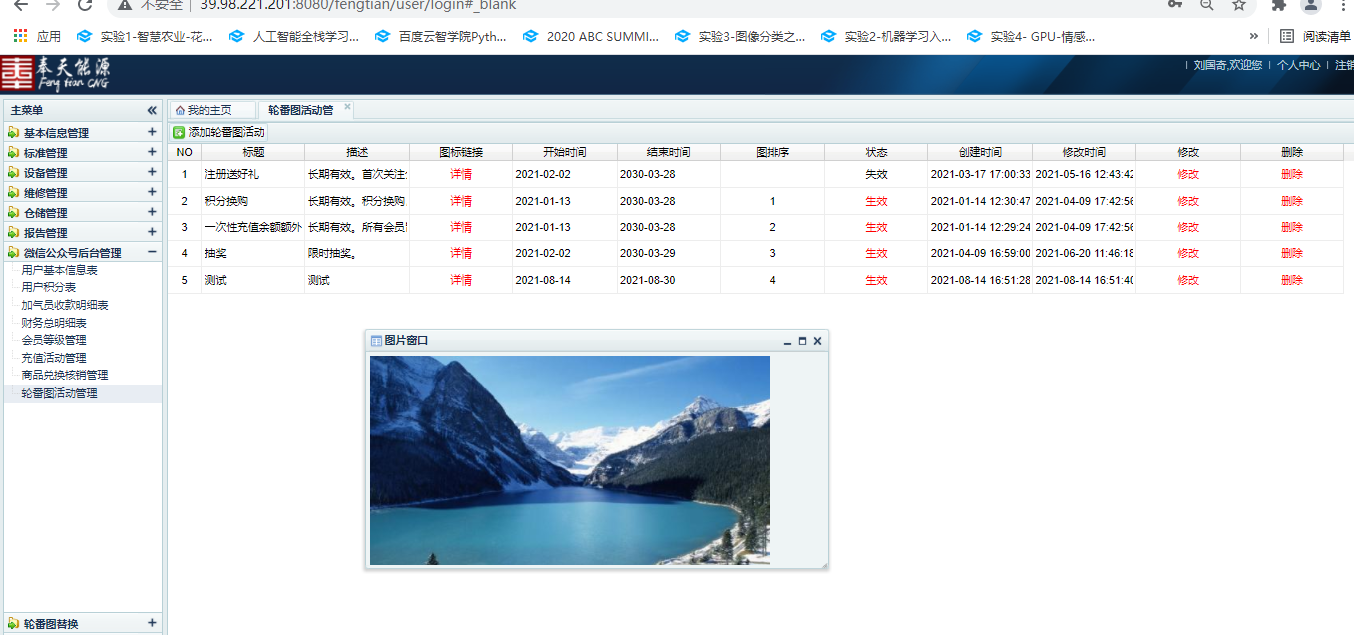Collapse the 主菜单 sidebar with double-arrow icon
The height and width of the screenshot is (635, 1354).
tap(152, 110)
